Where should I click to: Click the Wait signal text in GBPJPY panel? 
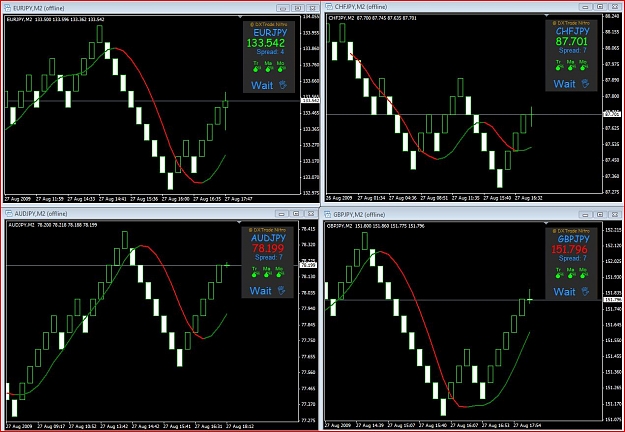[564, 292]
